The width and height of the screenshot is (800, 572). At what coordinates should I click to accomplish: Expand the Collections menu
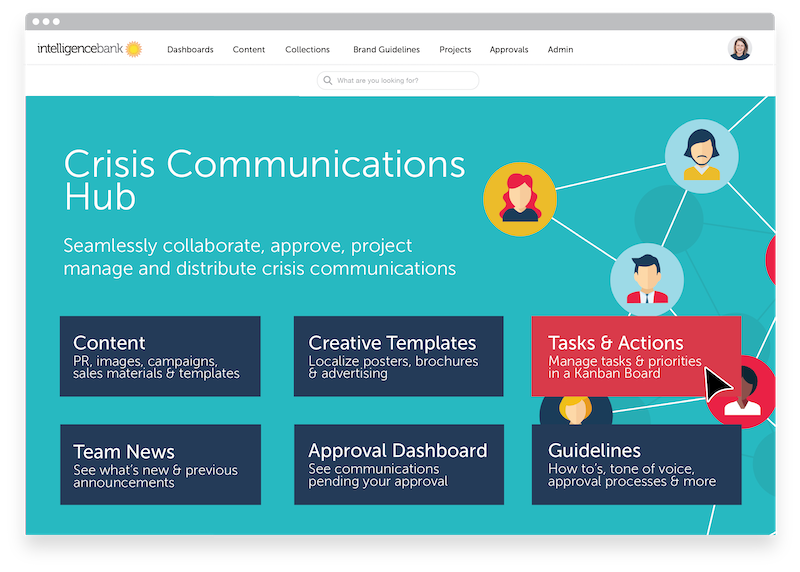coord(307,49)
